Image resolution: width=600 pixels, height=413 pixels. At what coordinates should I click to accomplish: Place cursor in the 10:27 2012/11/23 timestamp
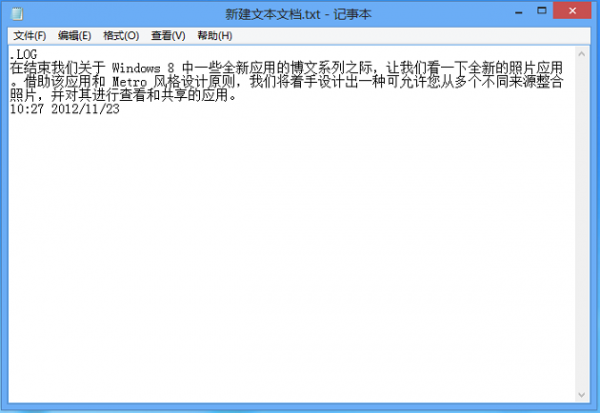[x=64, y=109]
